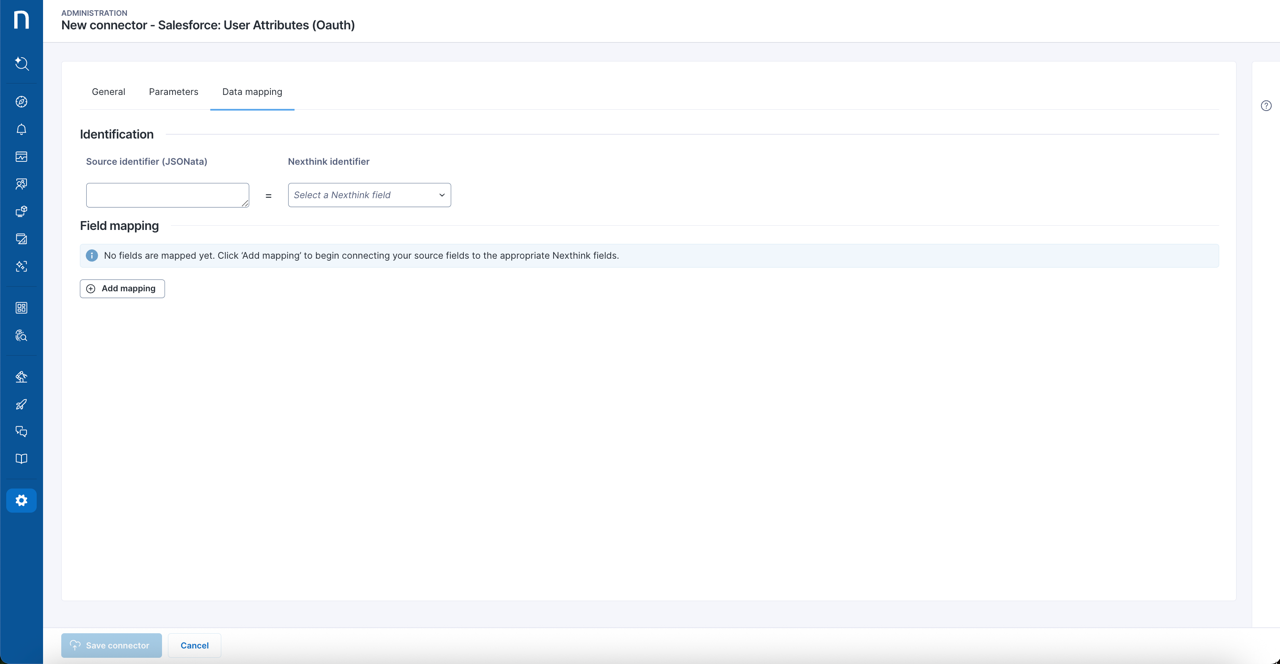Click the resize handle of the Source identifier box
Viewport: 1280px width, 664px height.
tap(245, 203)
